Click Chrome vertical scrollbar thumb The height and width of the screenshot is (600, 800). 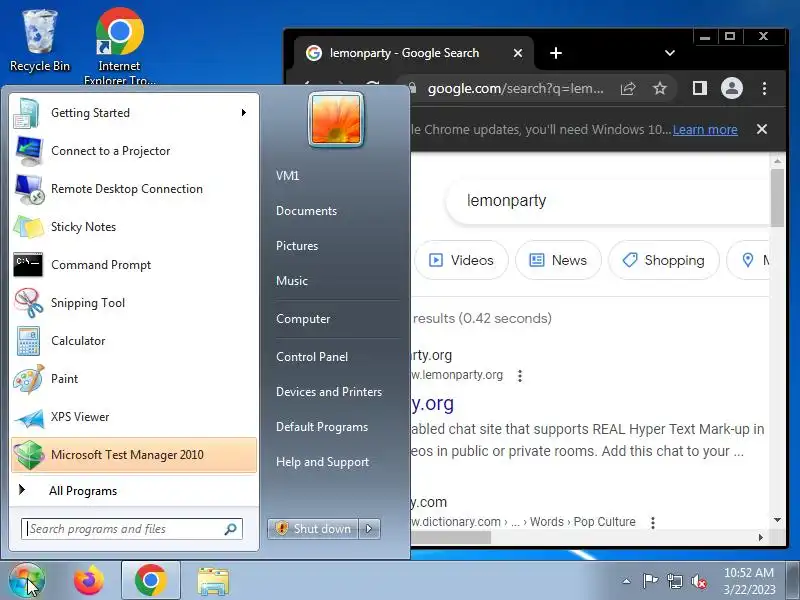coord(777,198)
